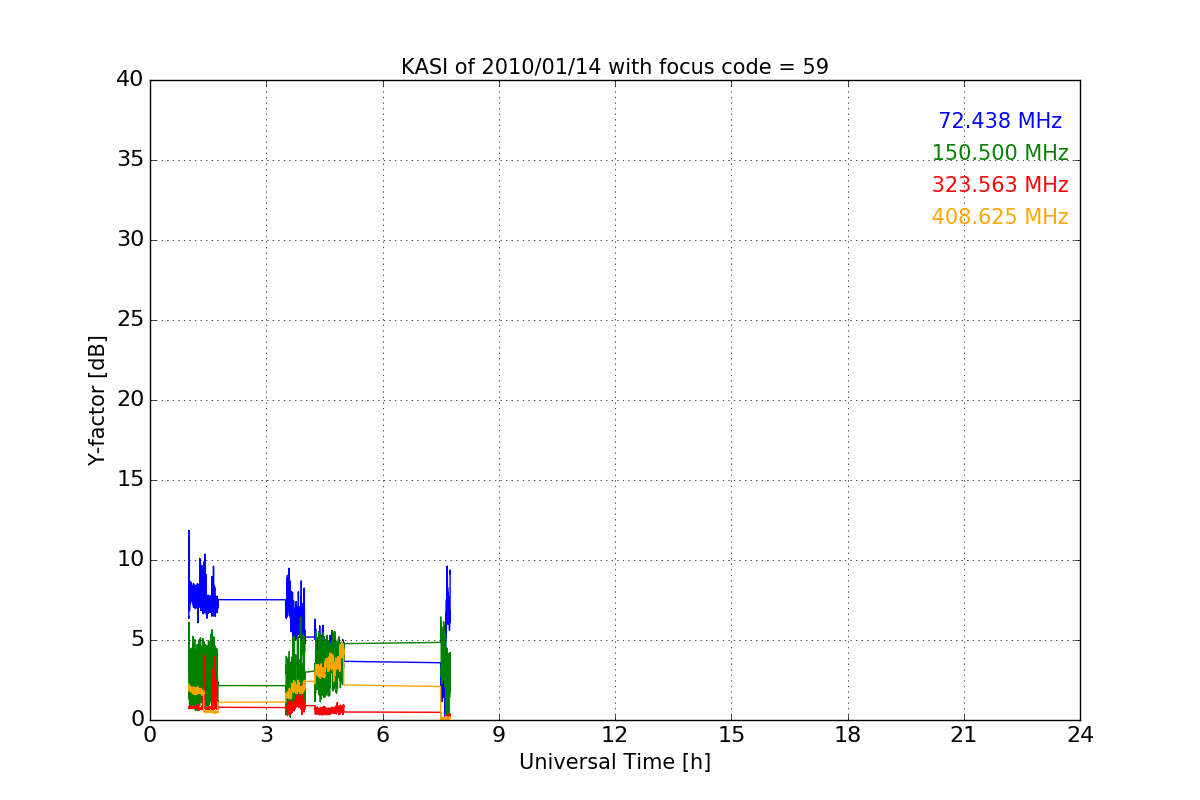1200x800 pixels.
Task: Click the plot title 'KASI of 2010/01/14 with focus code = 59'
Action: point(615,67)
